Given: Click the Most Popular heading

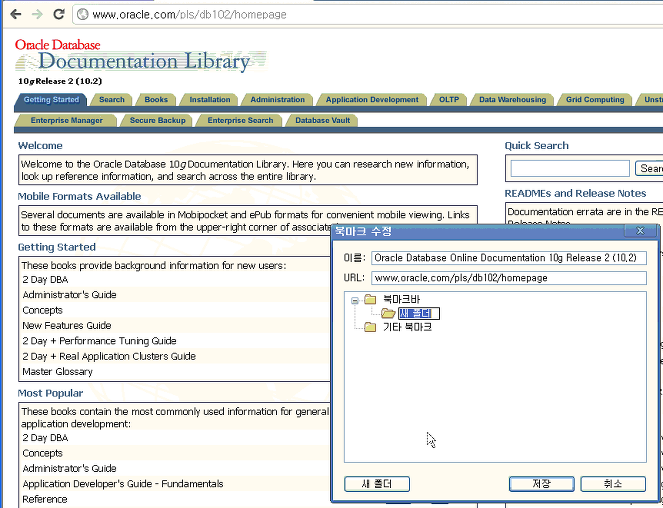Looking at the screenshot, I should pyautogui.click(x=50, y=393).
